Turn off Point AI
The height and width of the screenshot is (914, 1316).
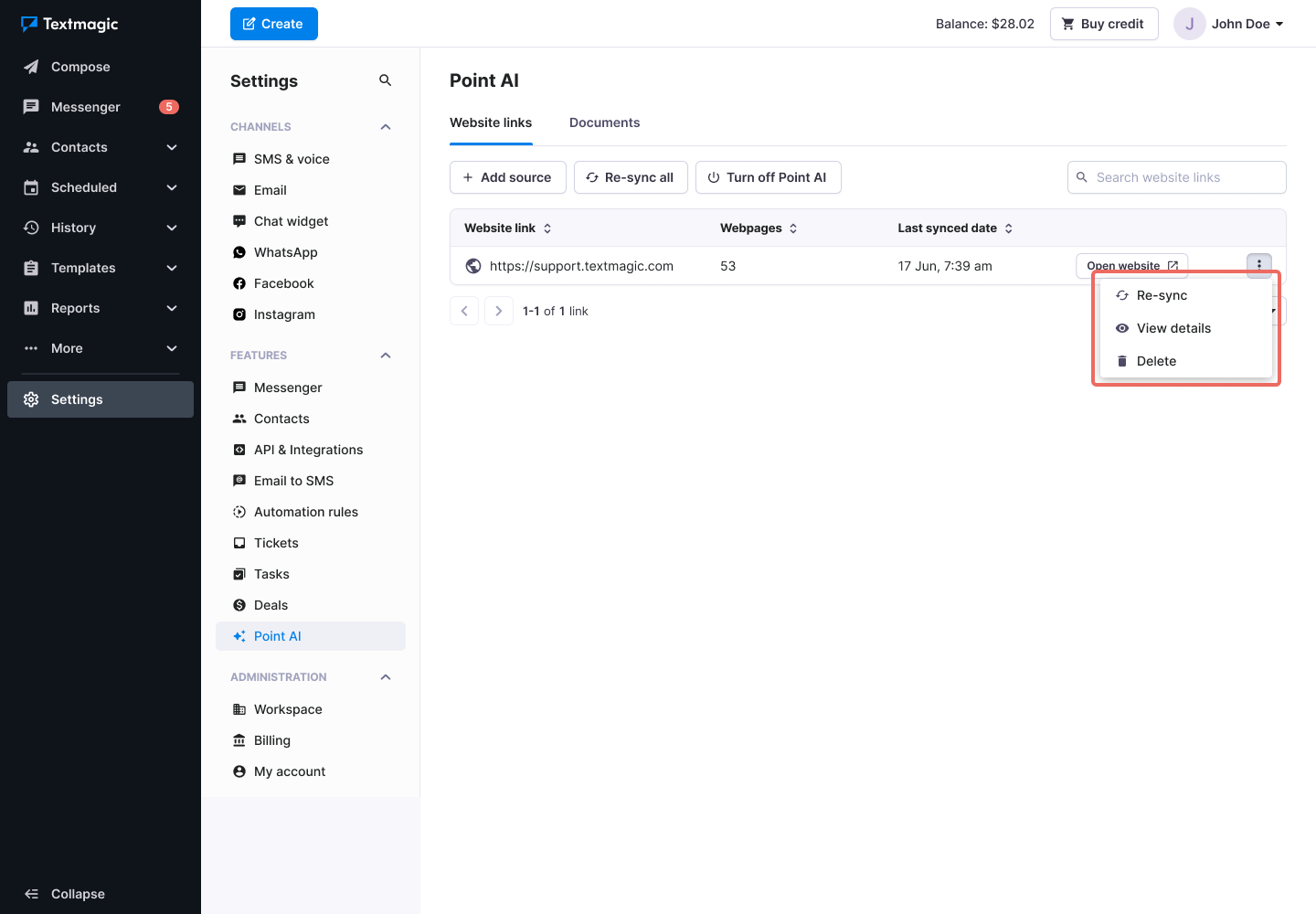[768, 177]
